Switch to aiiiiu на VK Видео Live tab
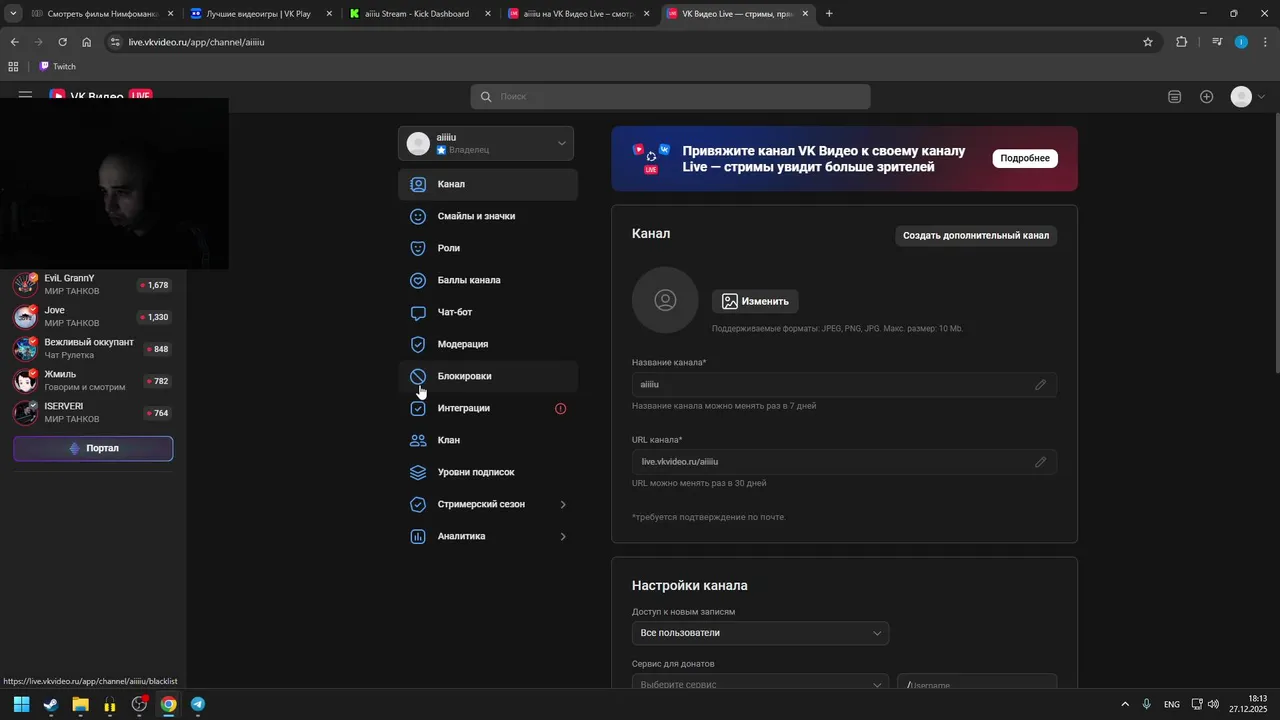The image size is (1280, 720). pos(578,14)
